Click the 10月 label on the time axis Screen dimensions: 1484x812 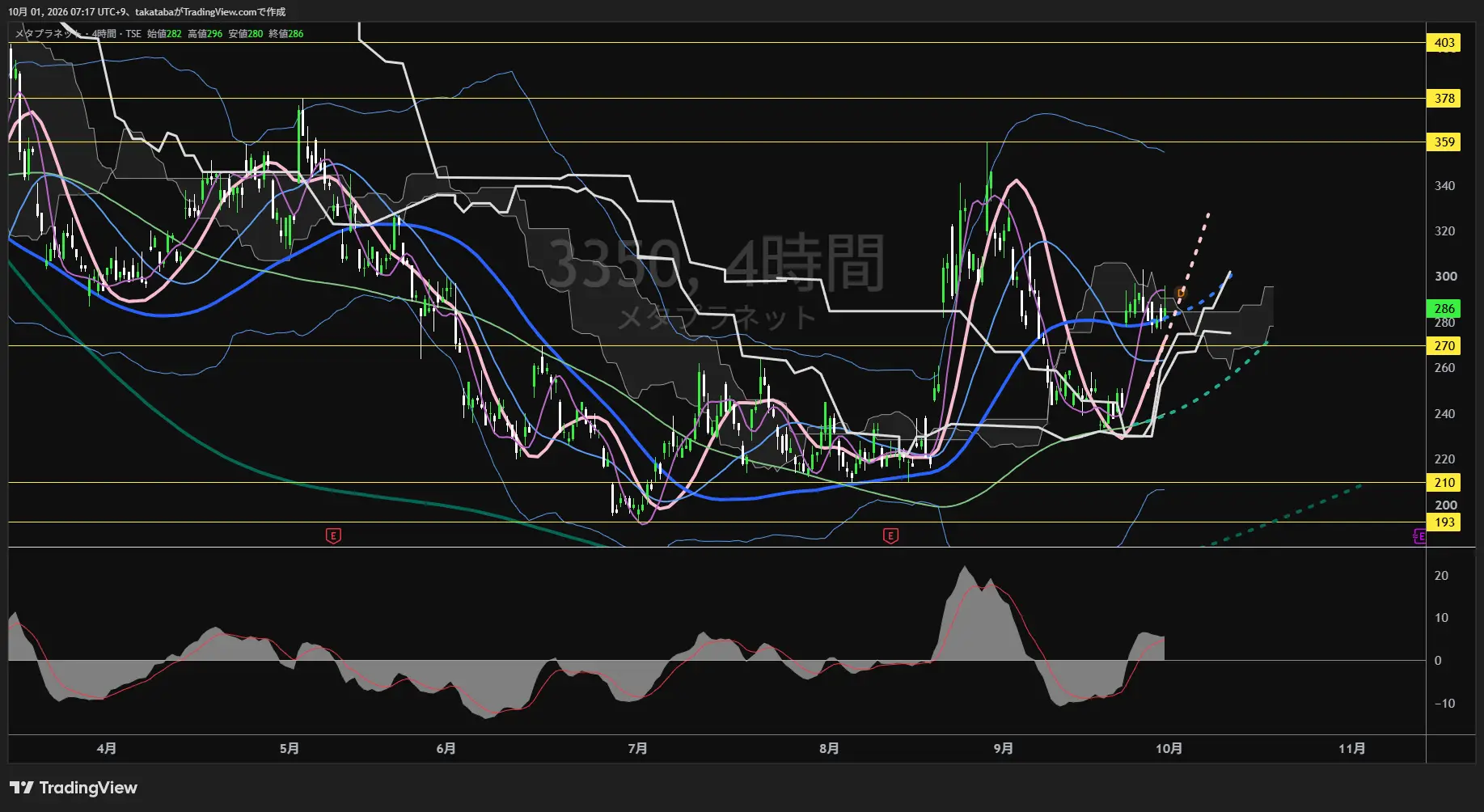pyautogui.click(x=1169, y=749)
